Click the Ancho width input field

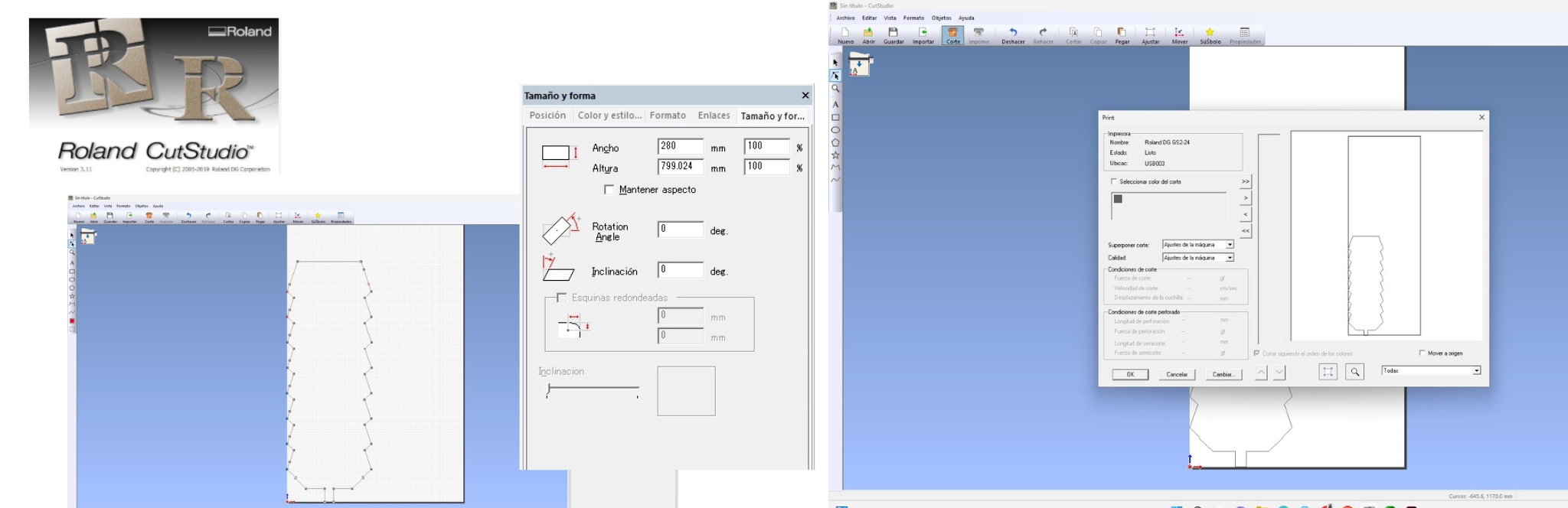[x=680, y=147]
